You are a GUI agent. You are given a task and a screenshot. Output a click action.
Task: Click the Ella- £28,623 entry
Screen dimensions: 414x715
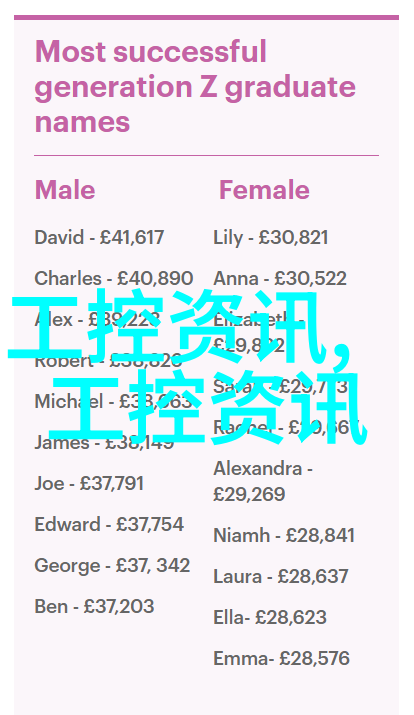(270, 617)
